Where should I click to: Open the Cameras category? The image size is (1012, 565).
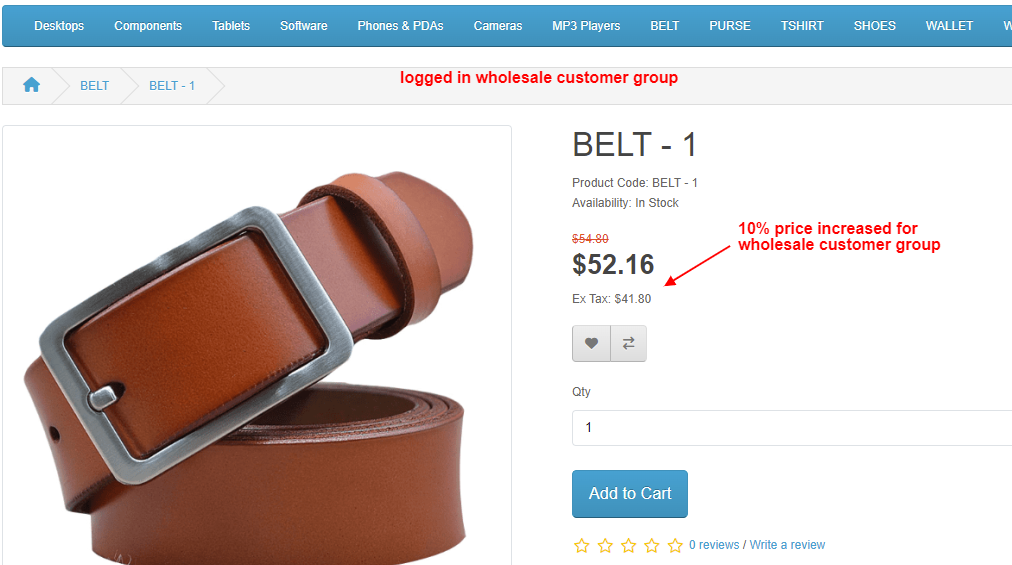(x=498, y=26)
